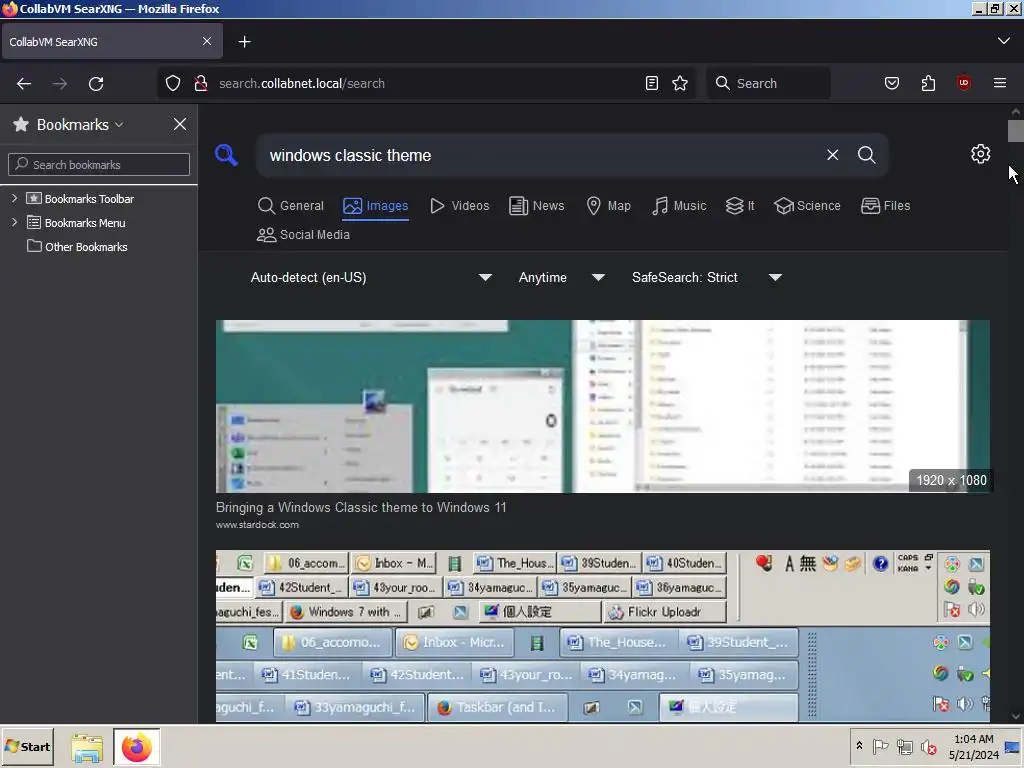The image size is (1024, 768).
Task: Click the Firefox Search box in toolbar
Action: (x=769, y=84)
